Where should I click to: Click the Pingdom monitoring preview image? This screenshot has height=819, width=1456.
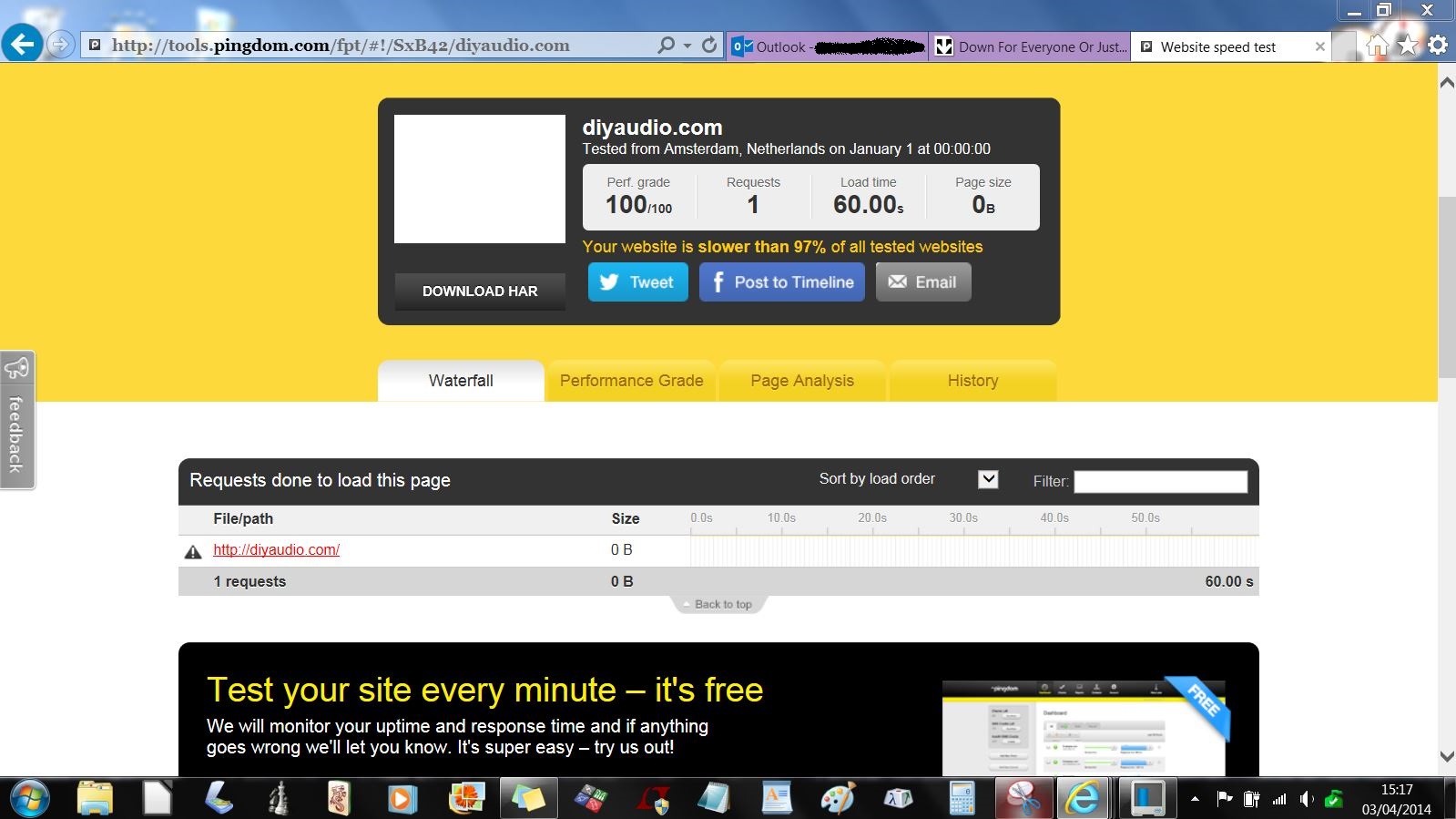tap(1084, 728)
